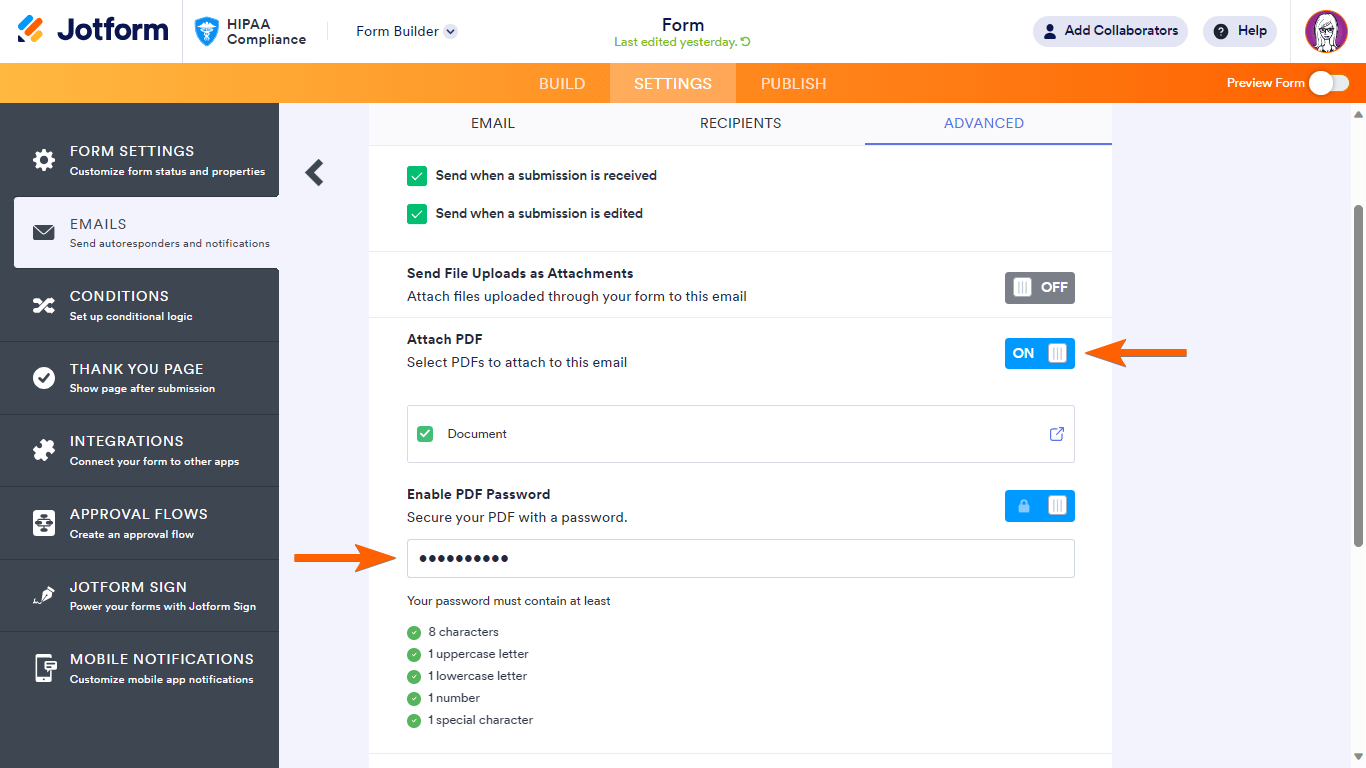Go to the Publish tab
This screenshot has width=1366, height=768.
793,83
